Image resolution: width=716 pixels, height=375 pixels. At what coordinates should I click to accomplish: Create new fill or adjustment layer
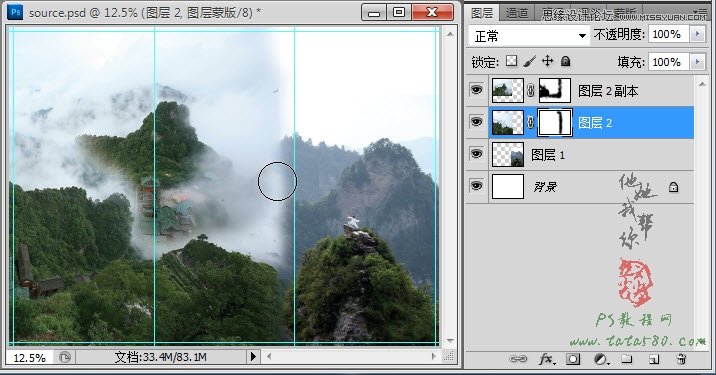click(x=600, y=359)
